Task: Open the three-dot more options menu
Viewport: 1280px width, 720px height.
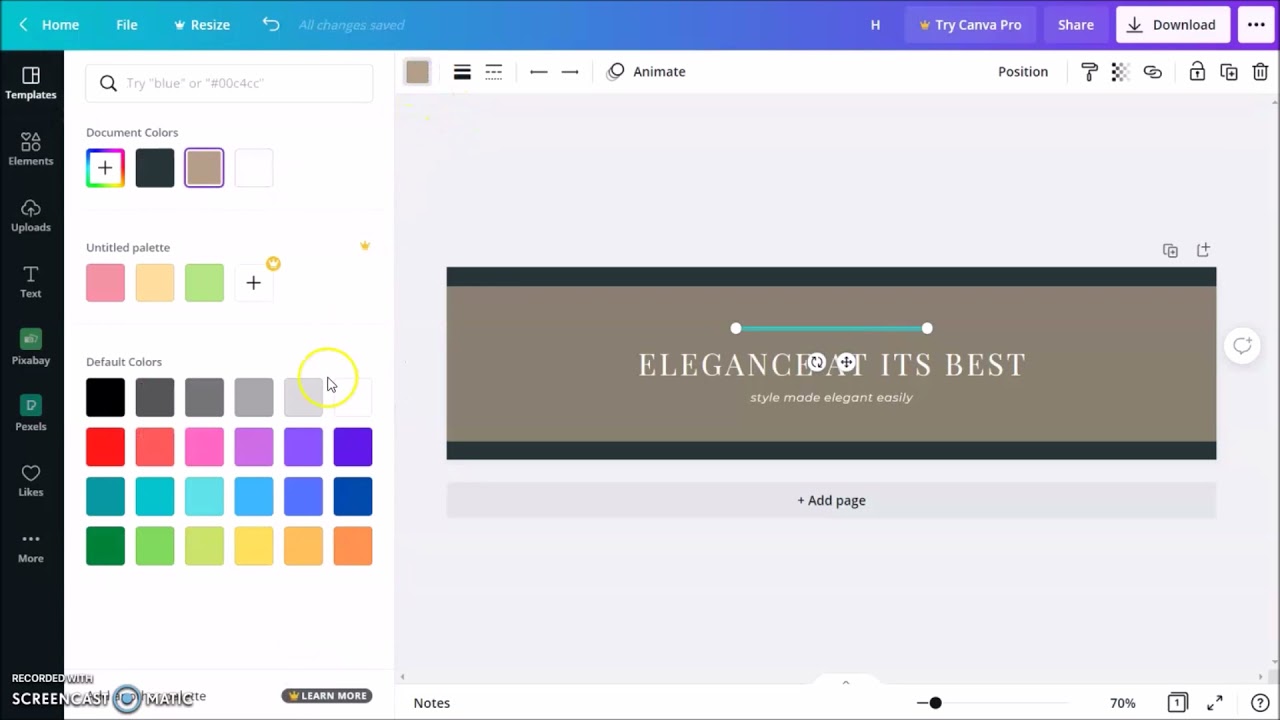Action: pos(1256,24)
